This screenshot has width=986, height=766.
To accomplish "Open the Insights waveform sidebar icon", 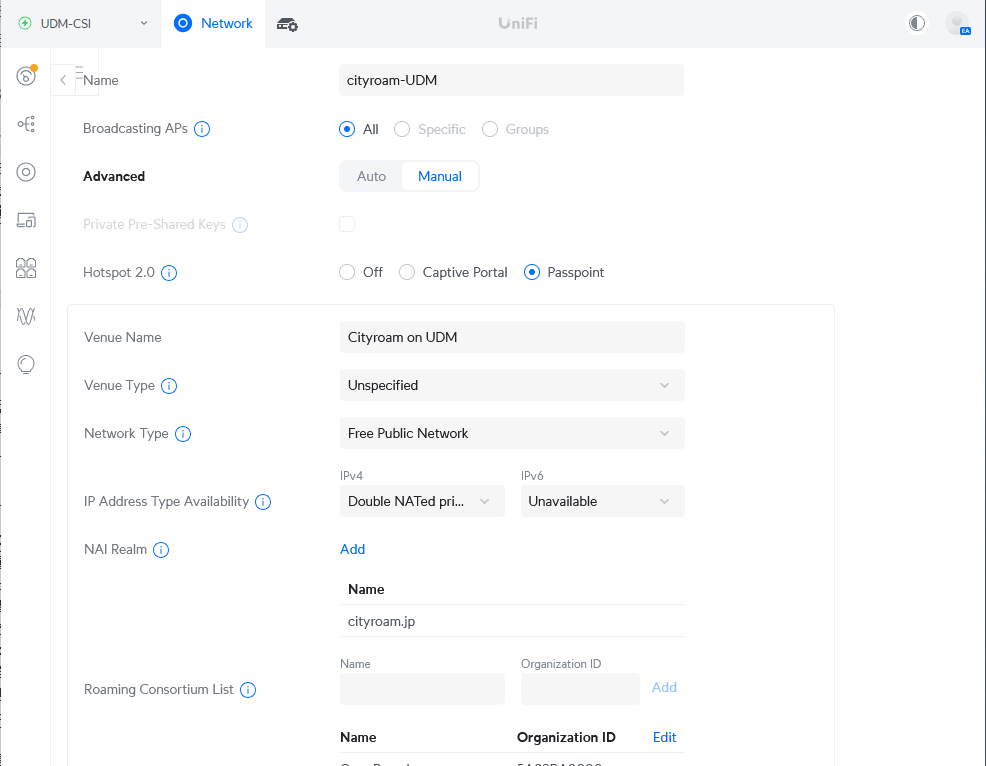I will [26, 316].
